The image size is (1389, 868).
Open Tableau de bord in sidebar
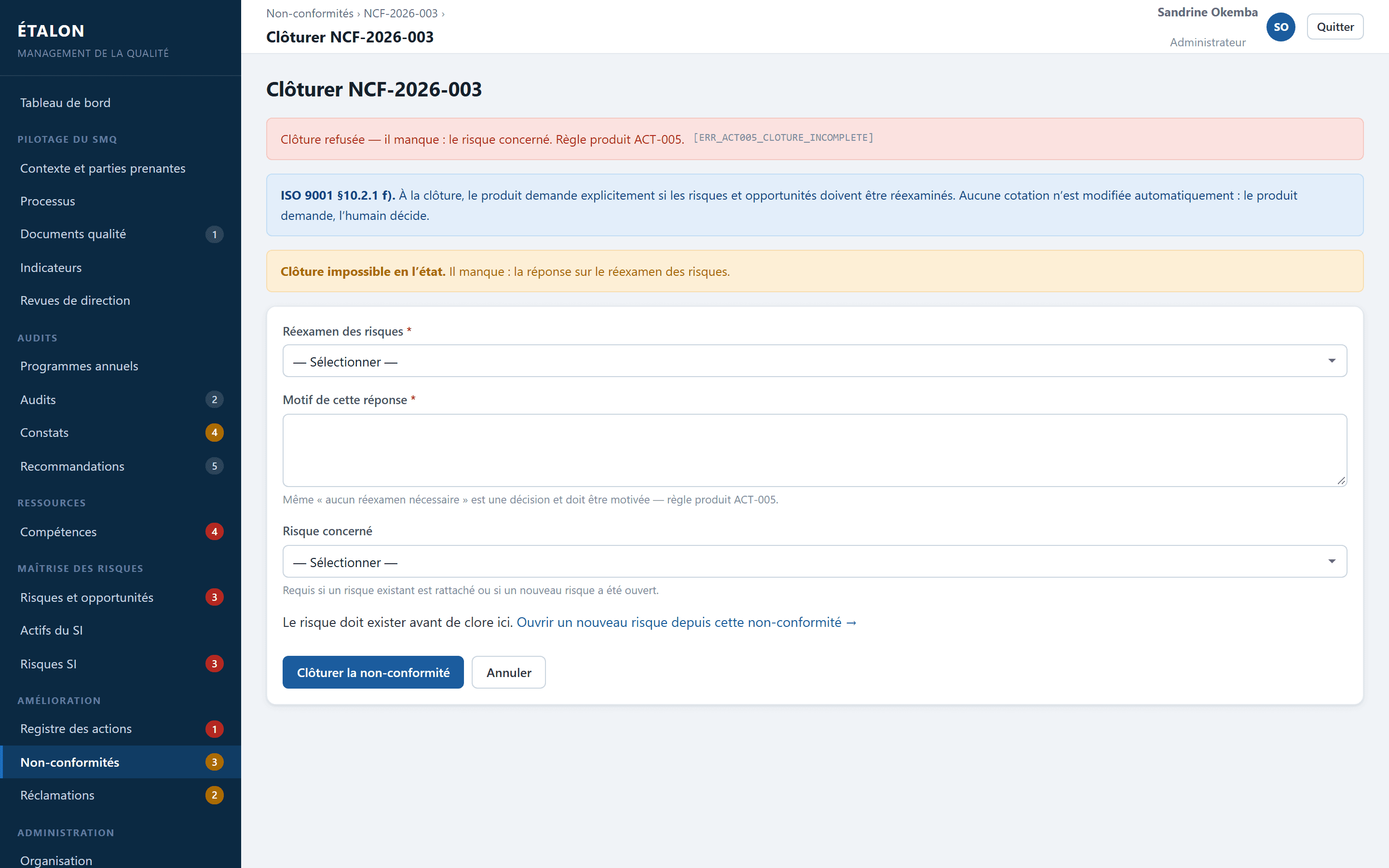121,103
